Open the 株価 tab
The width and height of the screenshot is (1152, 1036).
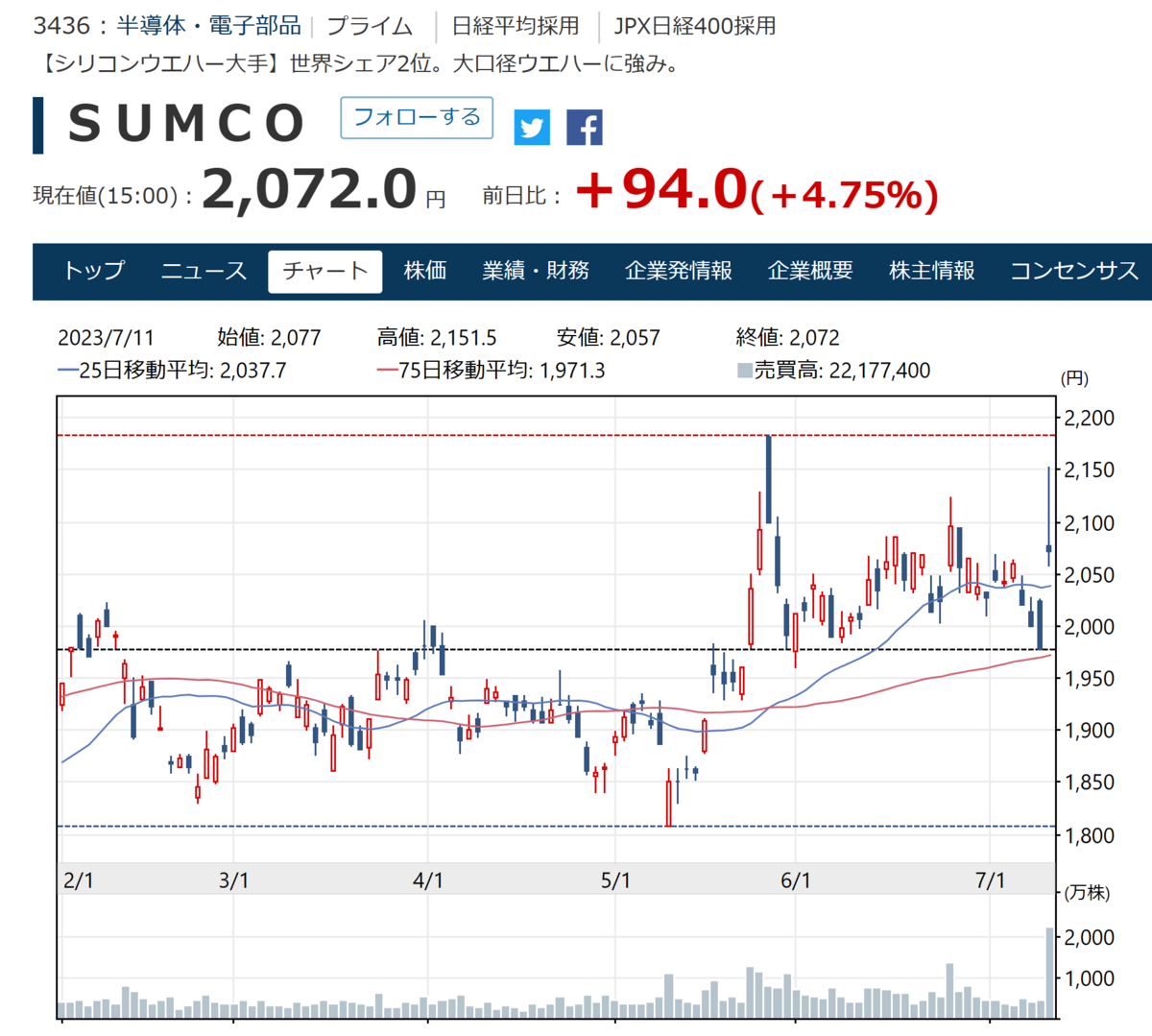click(x=425, y=272)
